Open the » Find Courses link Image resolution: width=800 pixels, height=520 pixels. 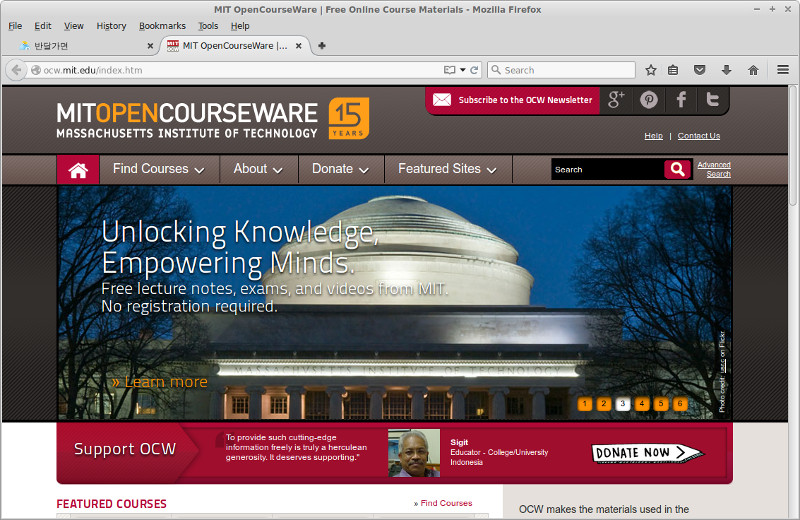coord(443,503)
